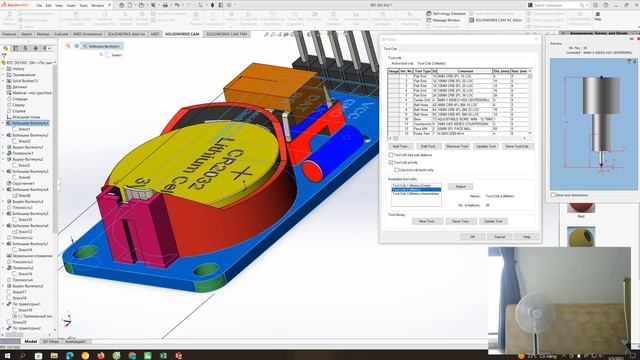Click the Select button beside available tool cribs
This screenshot has width=640, height=360.
[x=460, y=186]
